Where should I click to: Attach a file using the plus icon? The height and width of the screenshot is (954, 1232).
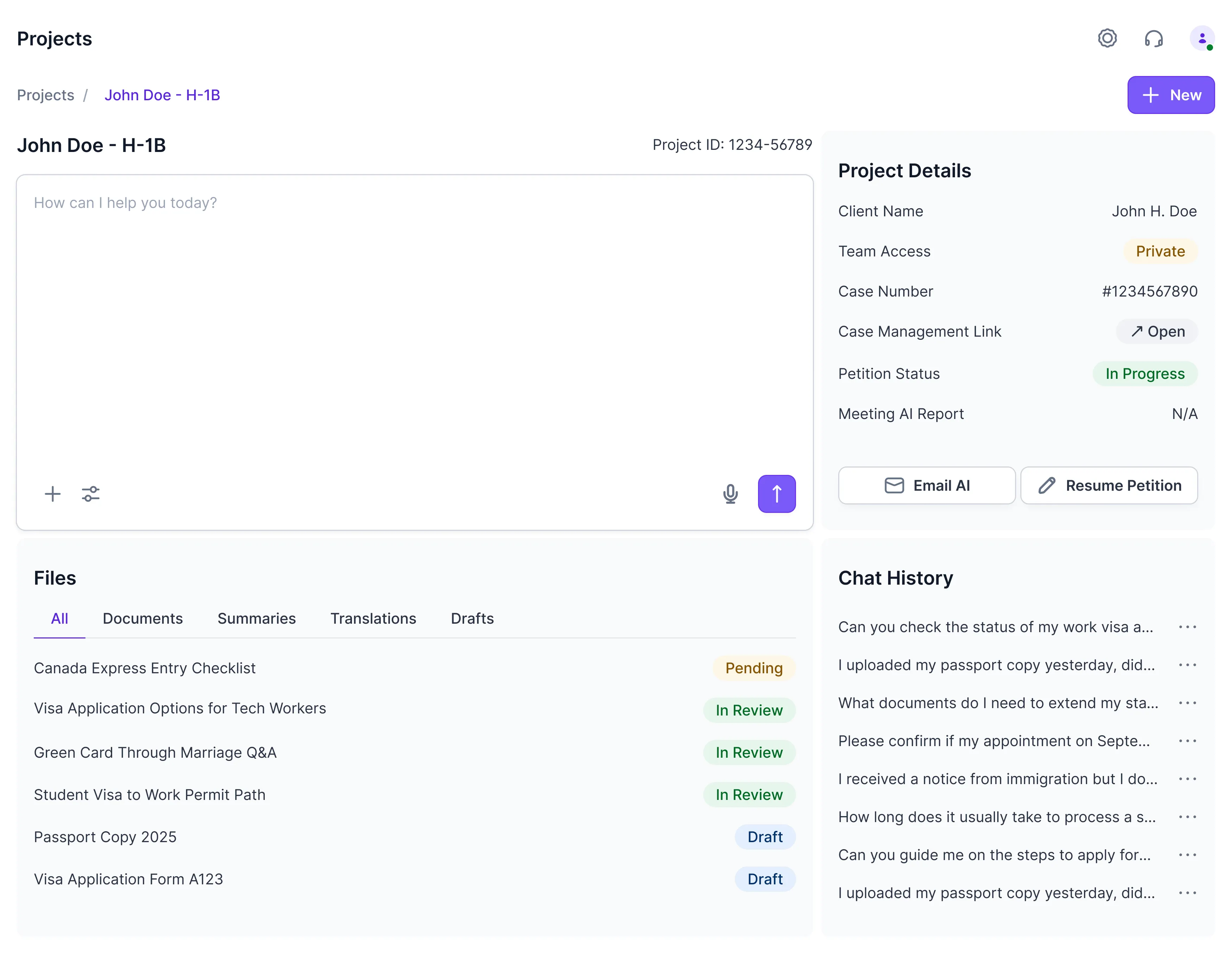pos(52,494)
